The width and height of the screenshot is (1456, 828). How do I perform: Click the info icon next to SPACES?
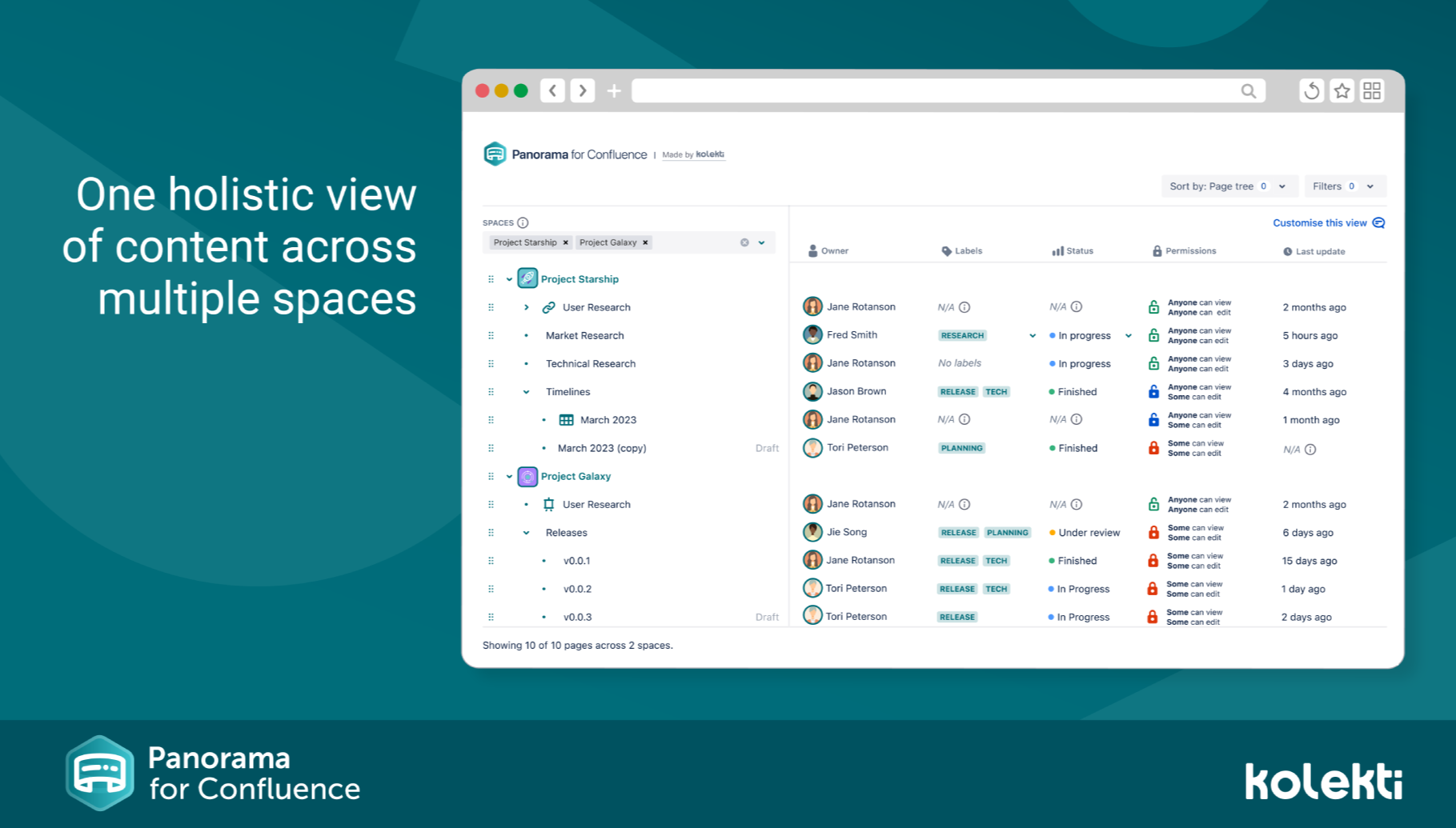pyautogui.click(x=523, y=223)
